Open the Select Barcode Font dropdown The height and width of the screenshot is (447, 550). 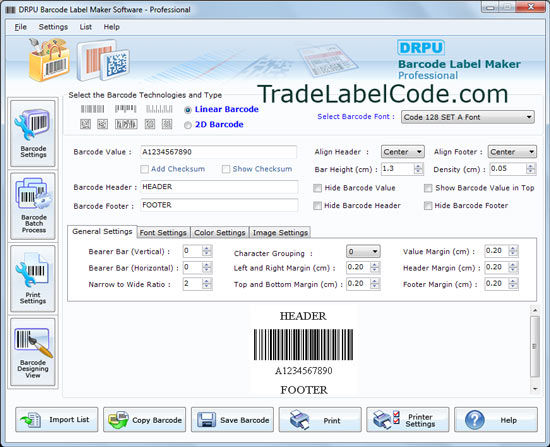pyautogui.click(x=468, y=117)
